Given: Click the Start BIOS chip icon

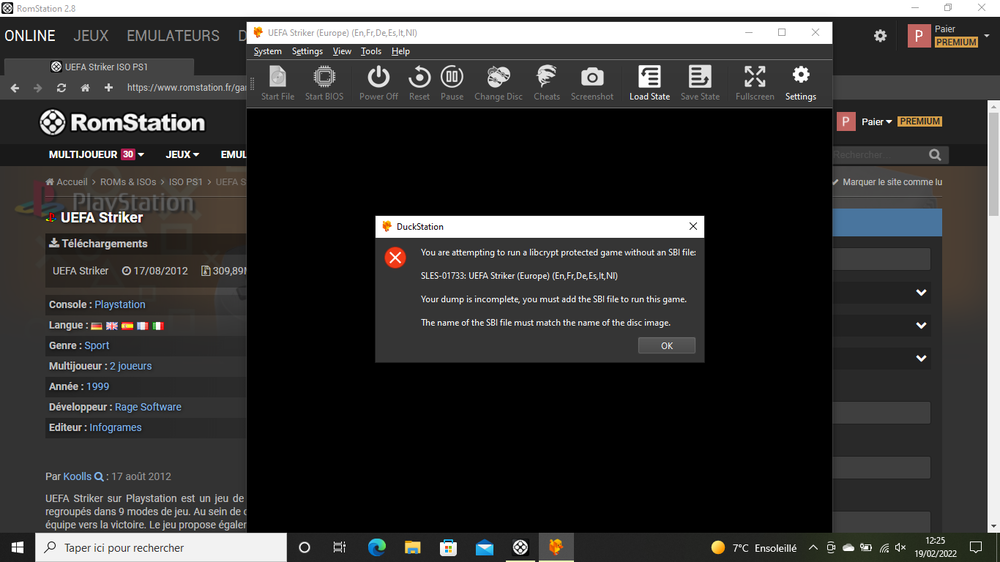Looking at the screenshot, I should (x=324, y=82).
